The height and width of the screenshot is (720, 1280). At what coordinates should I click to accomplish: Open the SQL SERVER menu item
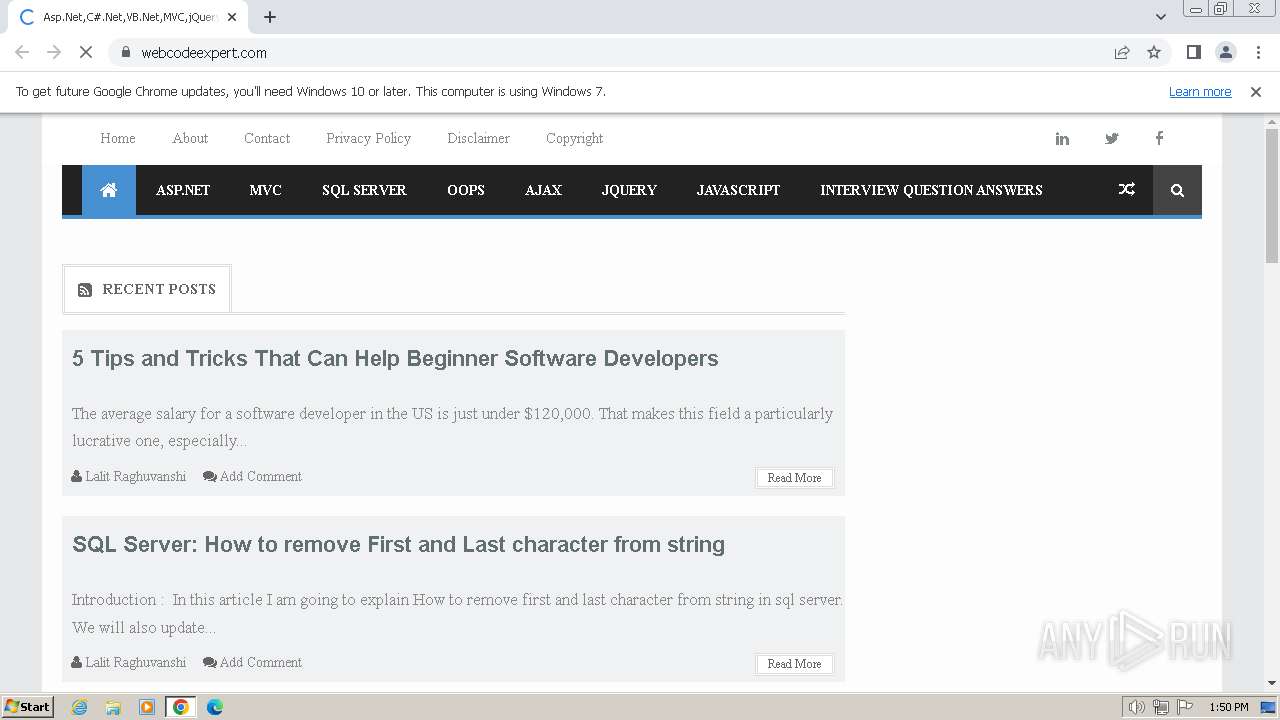364,190
